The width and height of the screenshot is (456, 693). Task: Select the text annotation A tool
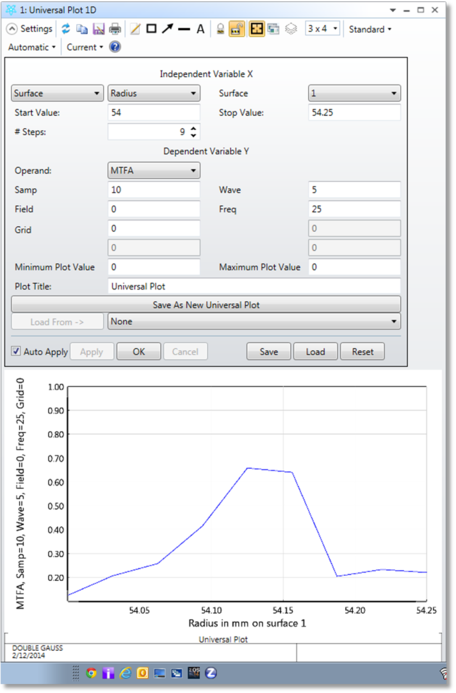(200, 29)
